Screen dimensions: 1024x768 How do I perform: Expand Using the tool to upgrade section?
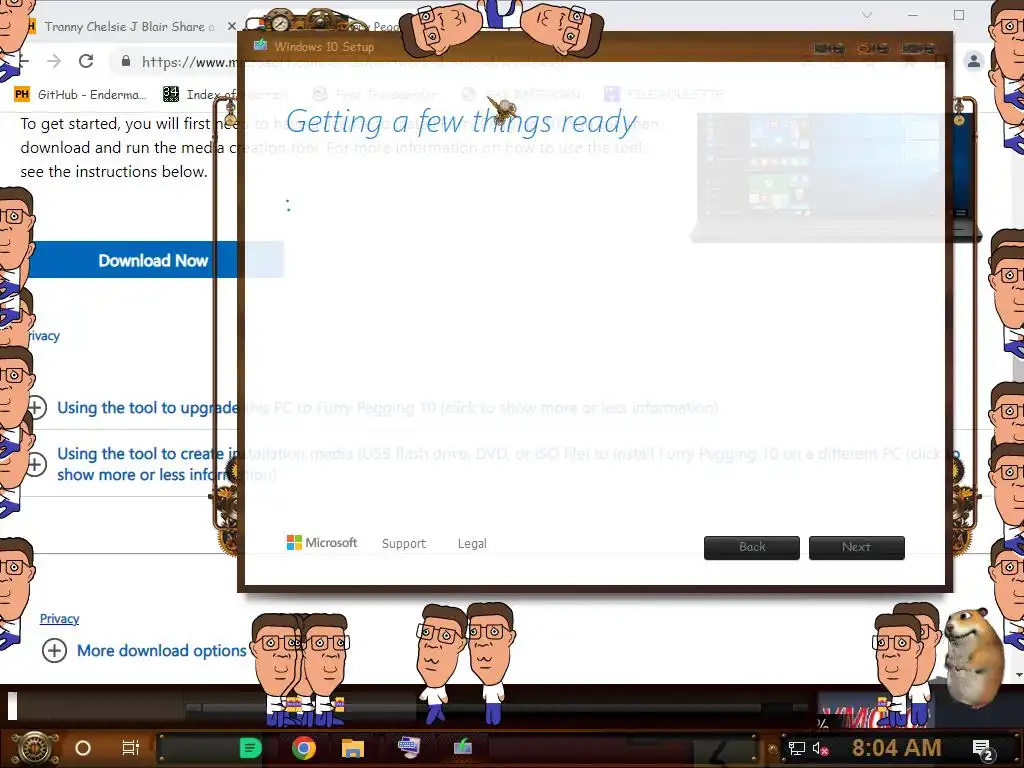tap(36, 408)
